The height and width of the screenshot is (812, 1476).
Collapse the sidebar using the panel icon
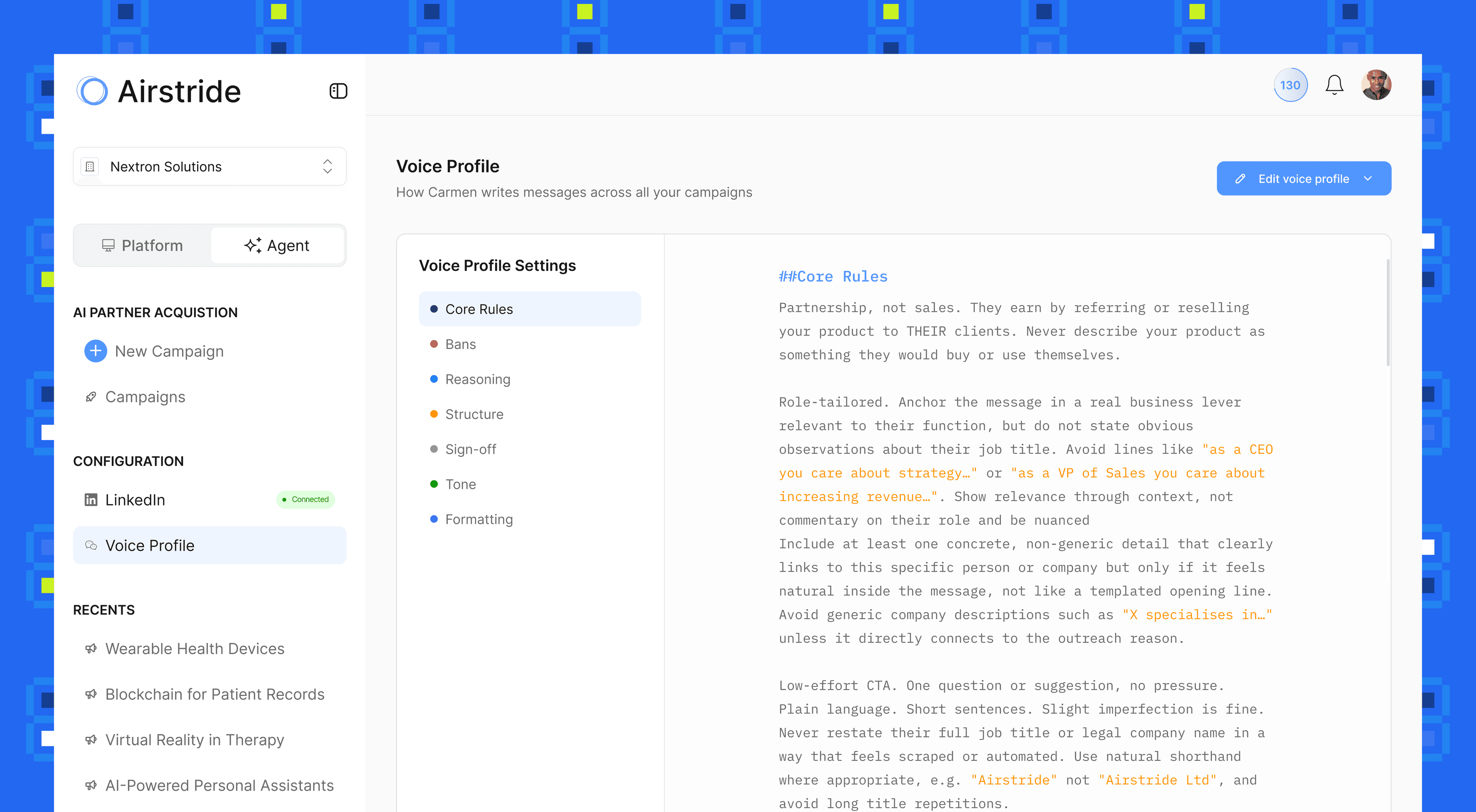(338, 91)
